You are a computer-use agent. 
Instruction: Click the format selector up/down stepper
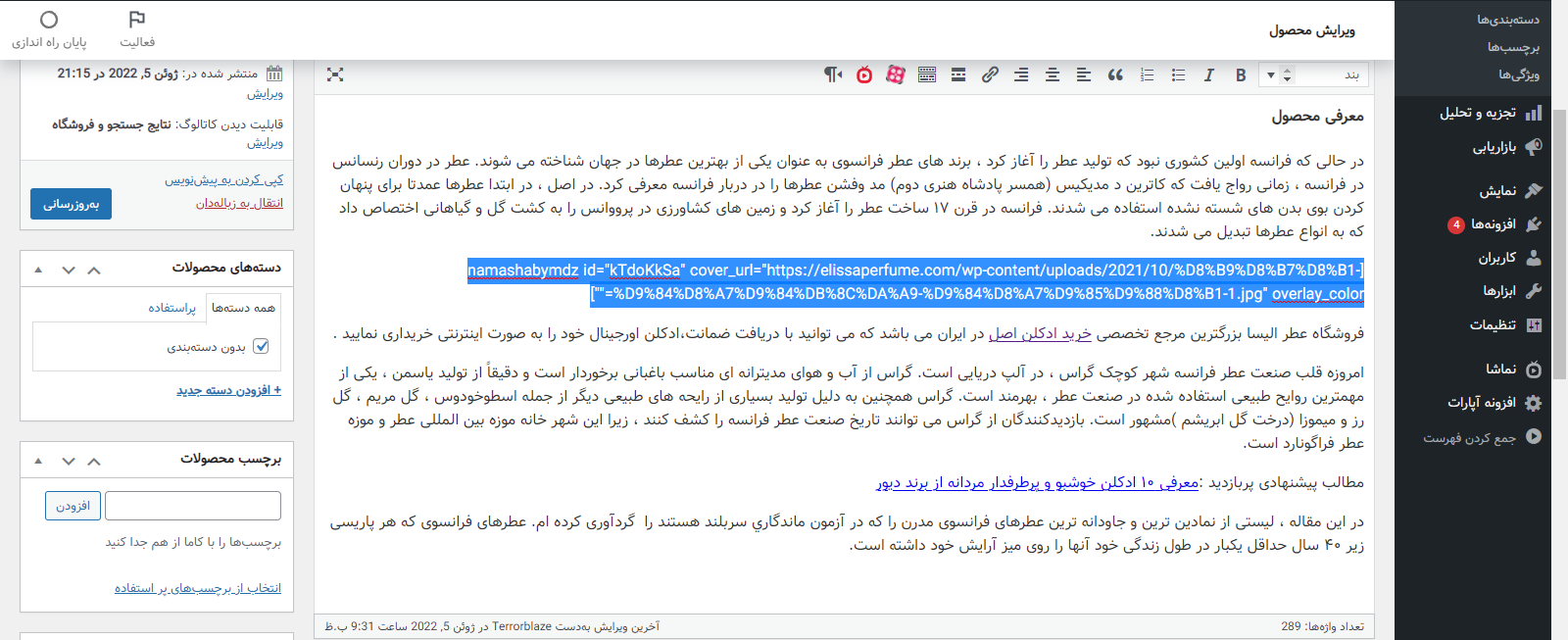point(1288,75)
